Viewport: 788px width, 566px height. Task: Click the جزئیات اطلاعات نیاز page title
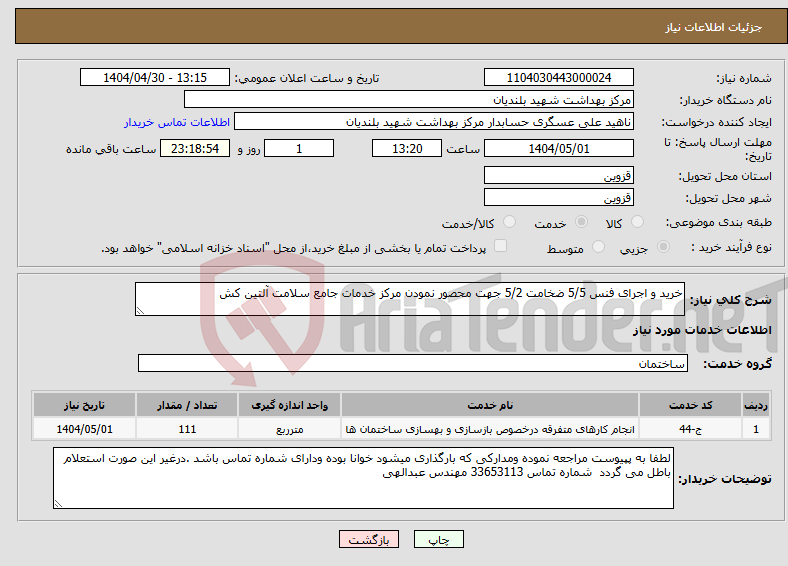tap(714, 27)
